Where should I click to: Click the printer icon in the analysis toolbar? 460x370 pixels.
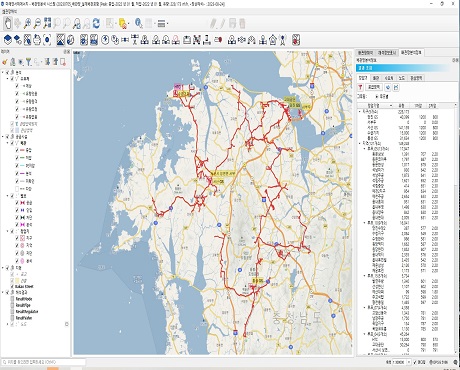click(x=37, y=40)
